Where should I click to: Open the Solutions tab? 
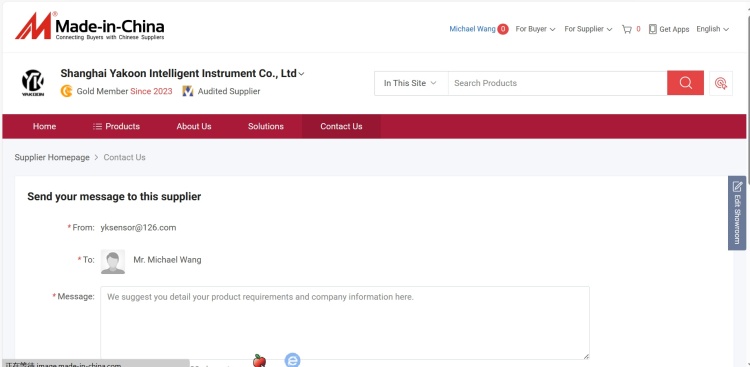pos(265,126)
